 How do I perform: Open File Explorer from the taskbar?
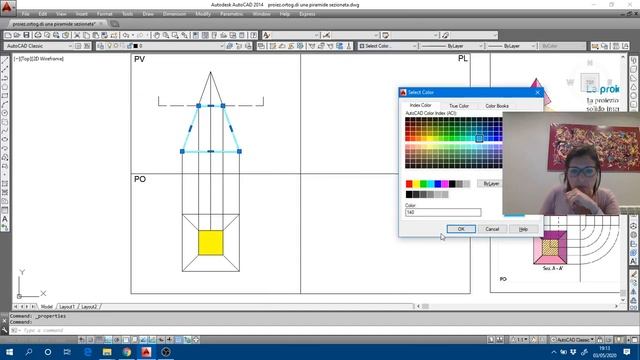[x=107, y=352]
